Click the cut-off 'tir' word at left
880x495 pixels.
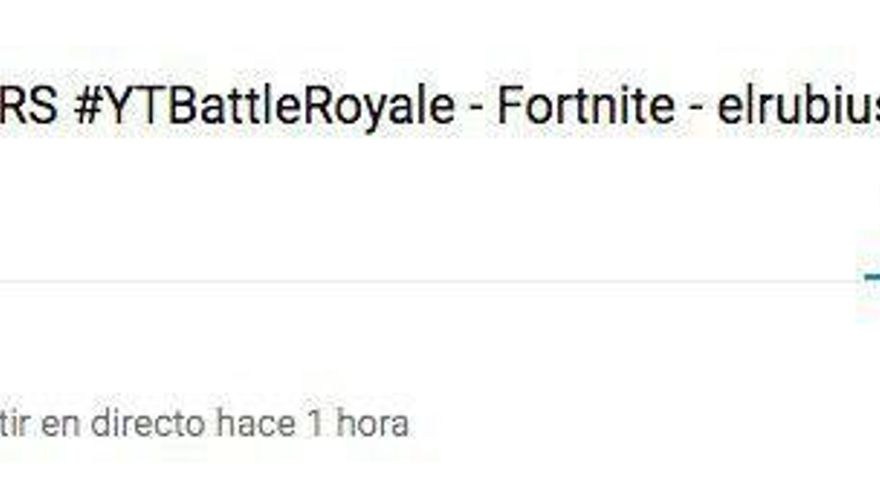[x=14, y=423]
